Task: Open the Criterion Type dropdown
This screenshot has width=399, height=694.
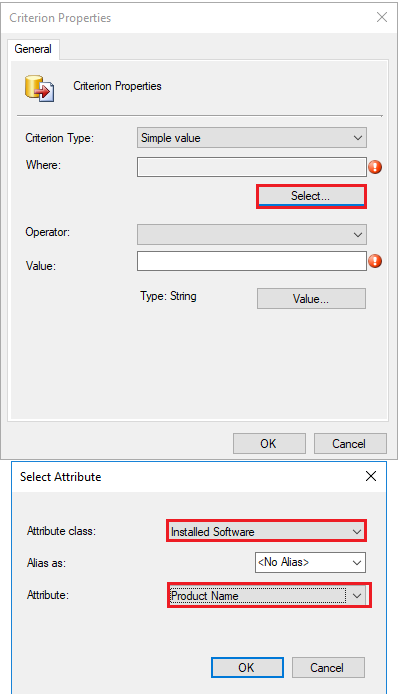Action: point(252,138)
